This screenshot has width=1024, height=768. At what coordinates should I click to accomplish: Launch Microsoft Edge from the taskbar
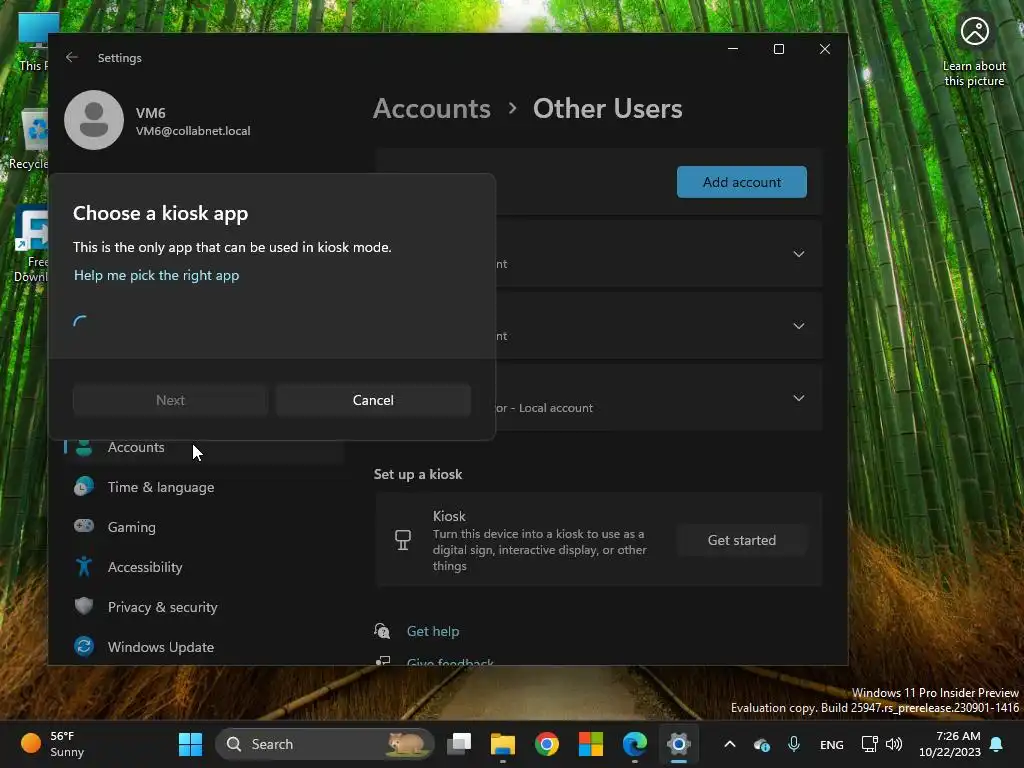634,744
